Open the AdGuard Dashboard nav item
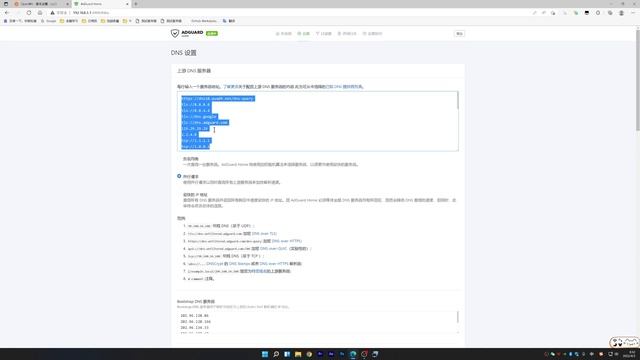Viewport: 640px width, 360px height. tap(284, 33)
